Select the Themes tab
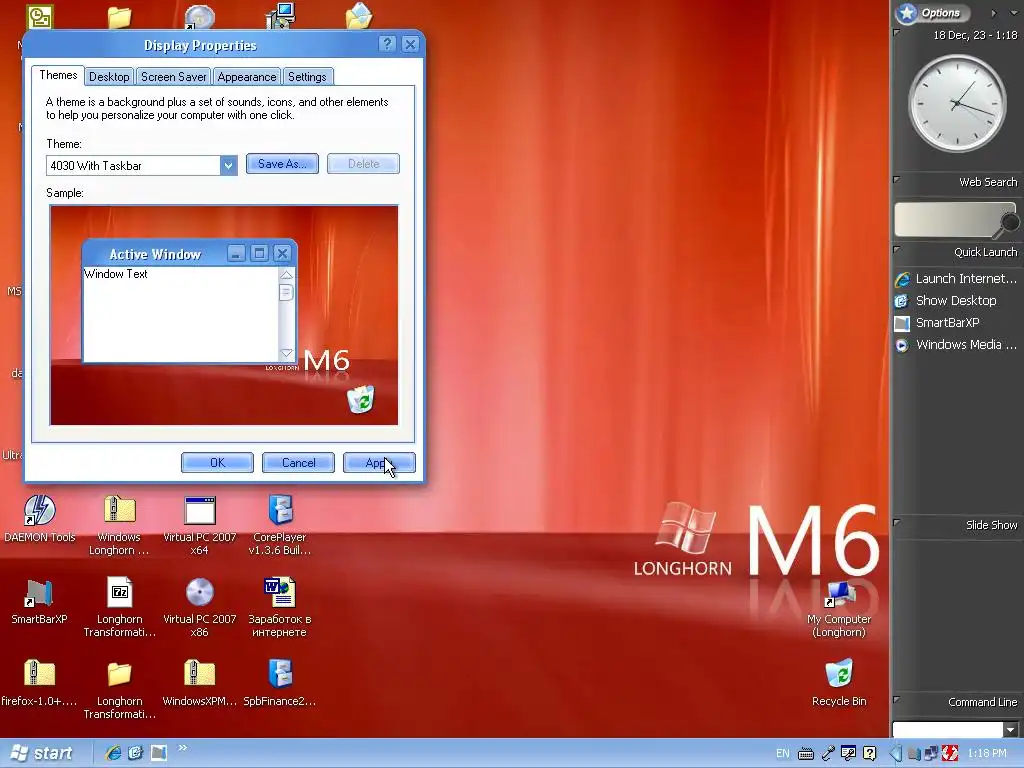This screenshot has width=1024, height=768. [x=58, y=75]
